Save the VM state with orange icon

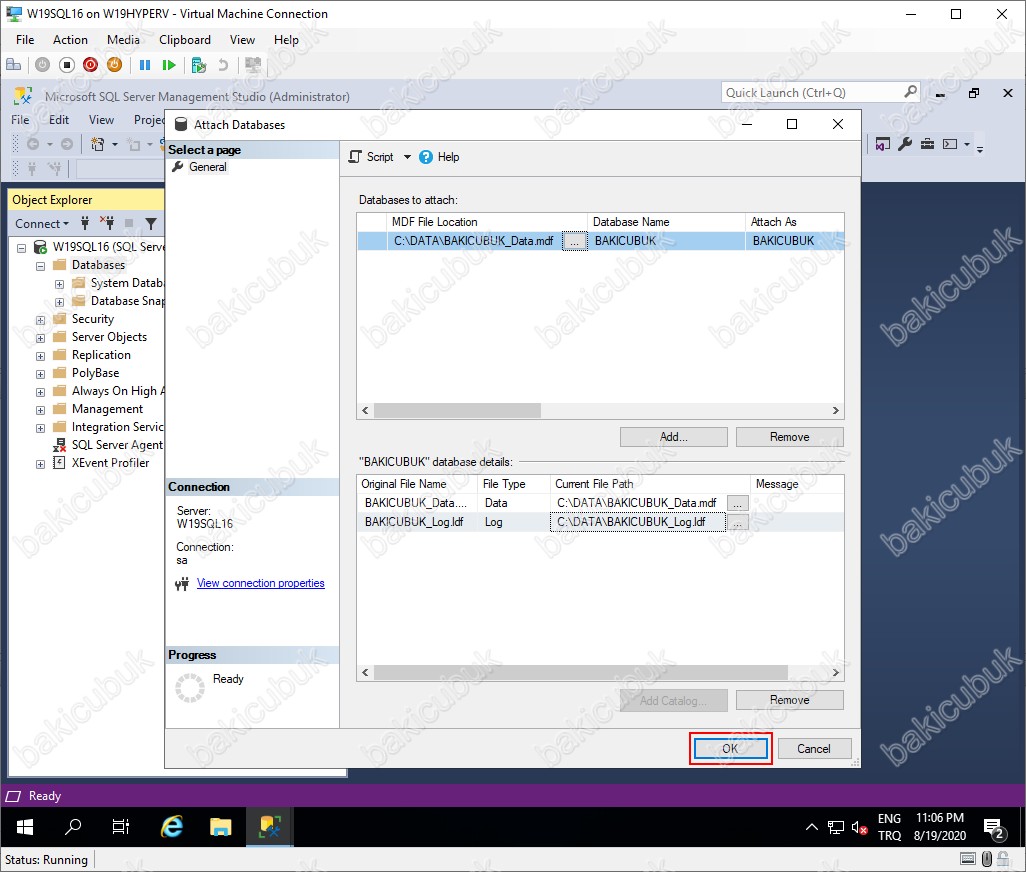tap(114, 65)
